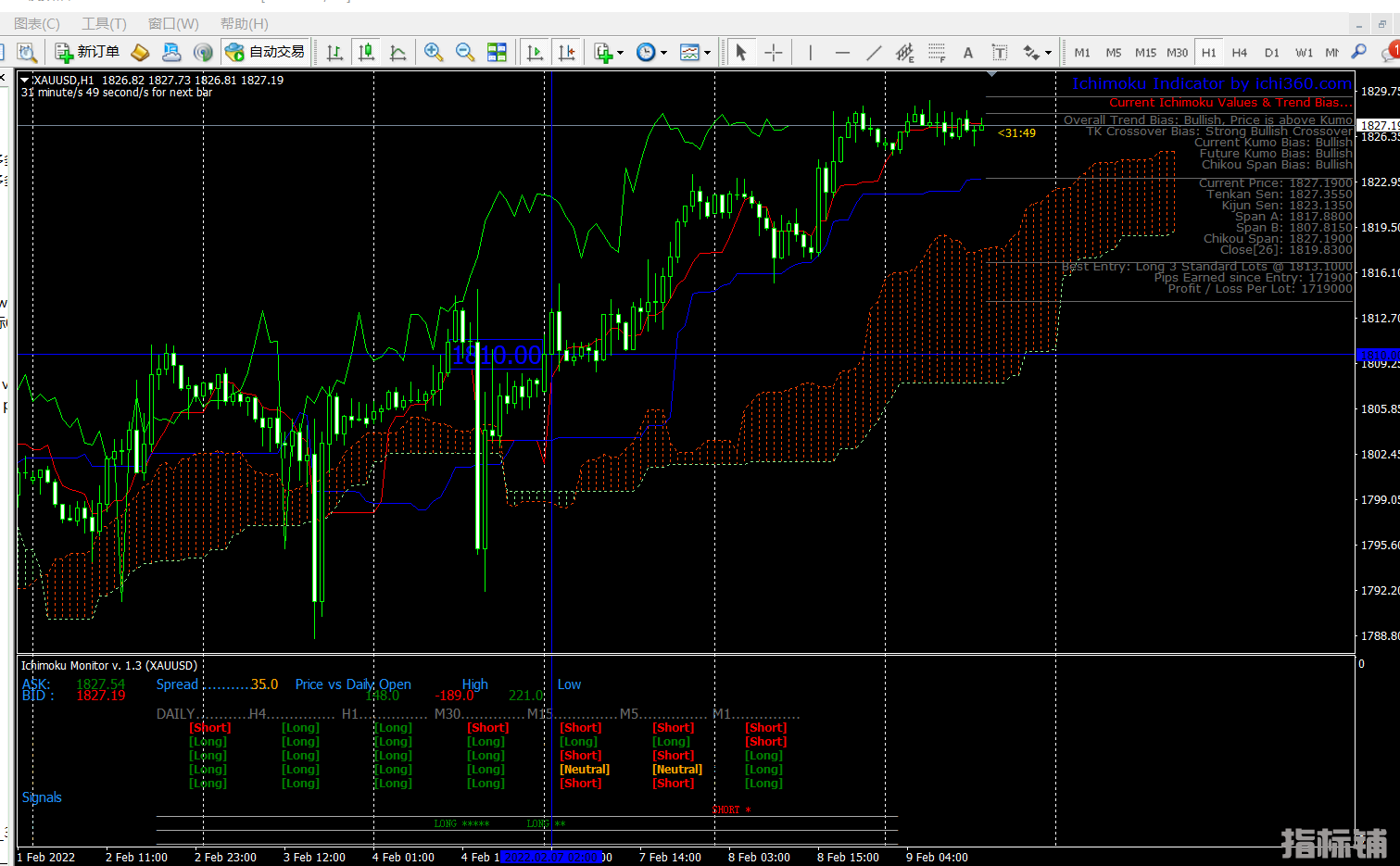Click the Arrows objects icon

pos(1030,52)
